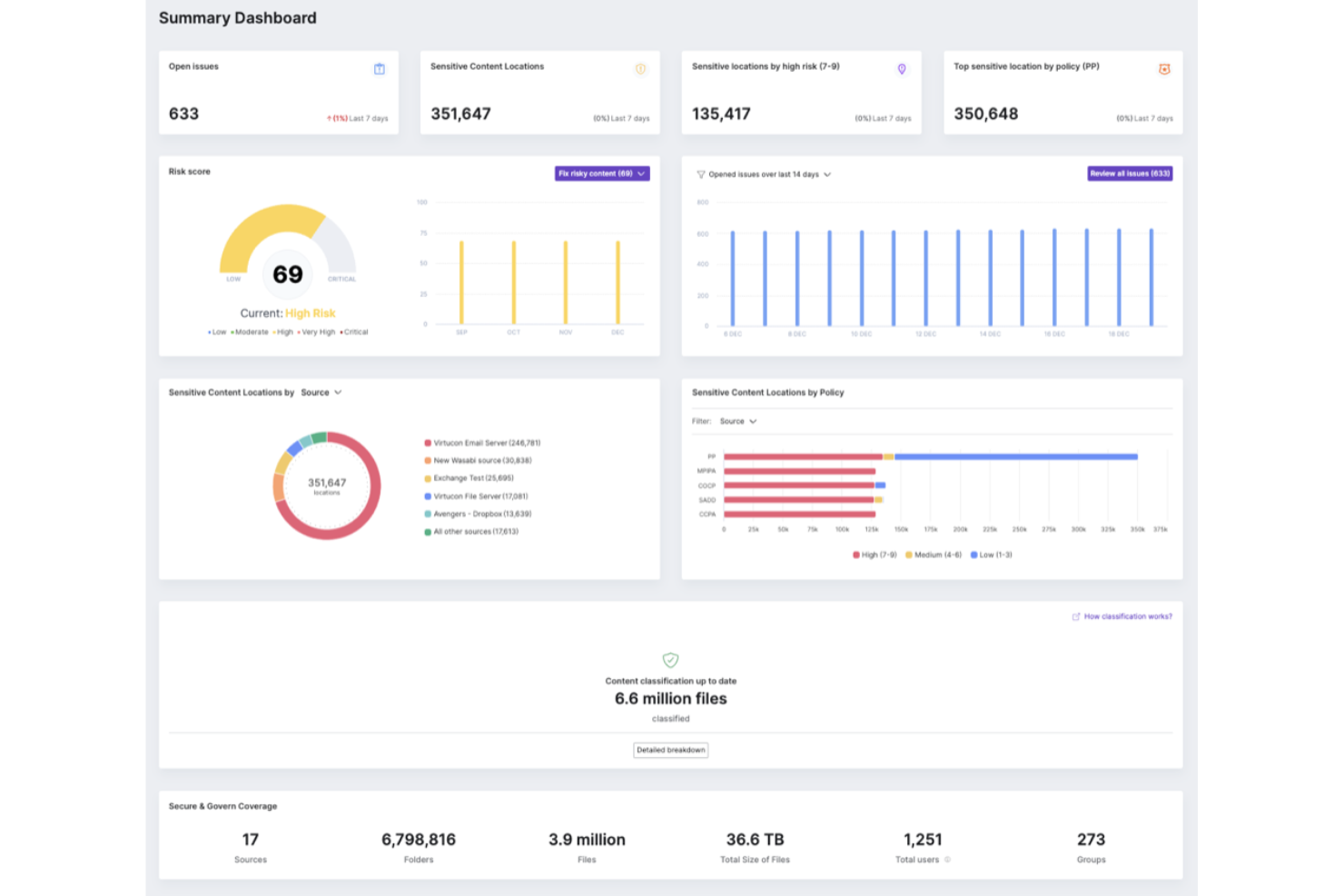Click the OCT risk score bar
1344x896 pixels.
[x=514, y=282]
